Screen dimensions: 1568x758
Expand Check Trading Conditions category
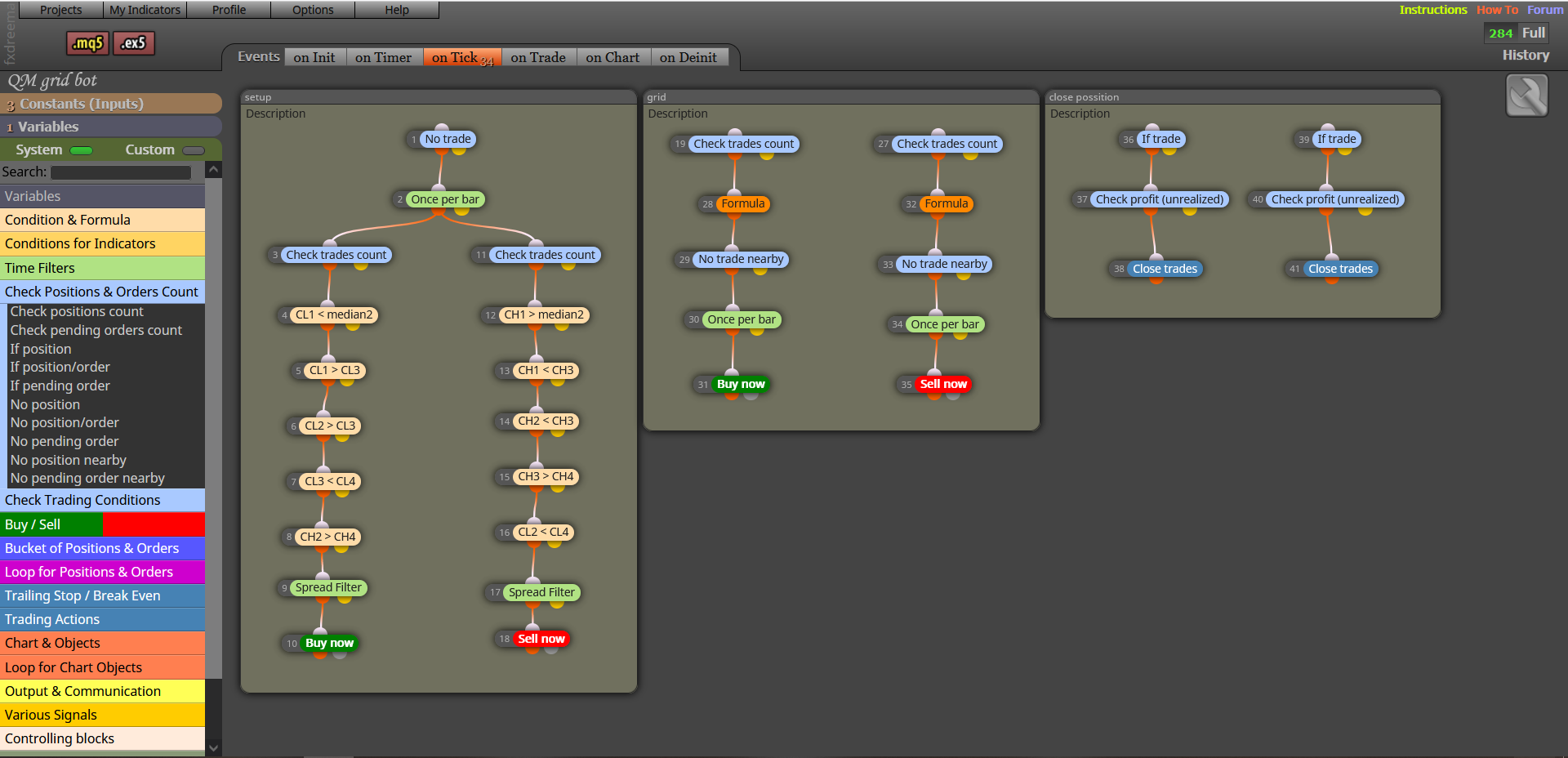[x=102, y=500]
